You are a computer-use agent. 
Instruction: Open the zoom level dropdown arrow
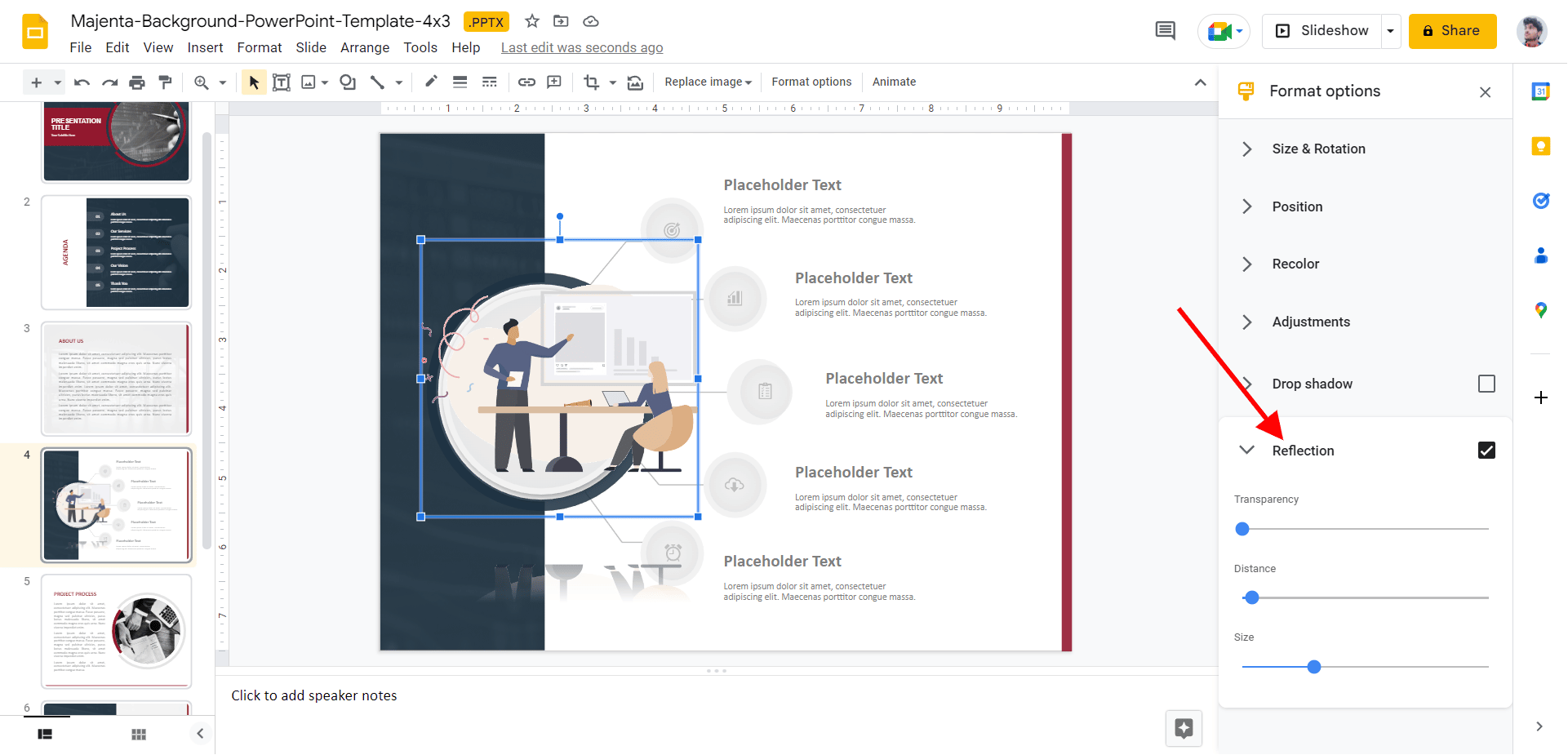tap(222, 82)
